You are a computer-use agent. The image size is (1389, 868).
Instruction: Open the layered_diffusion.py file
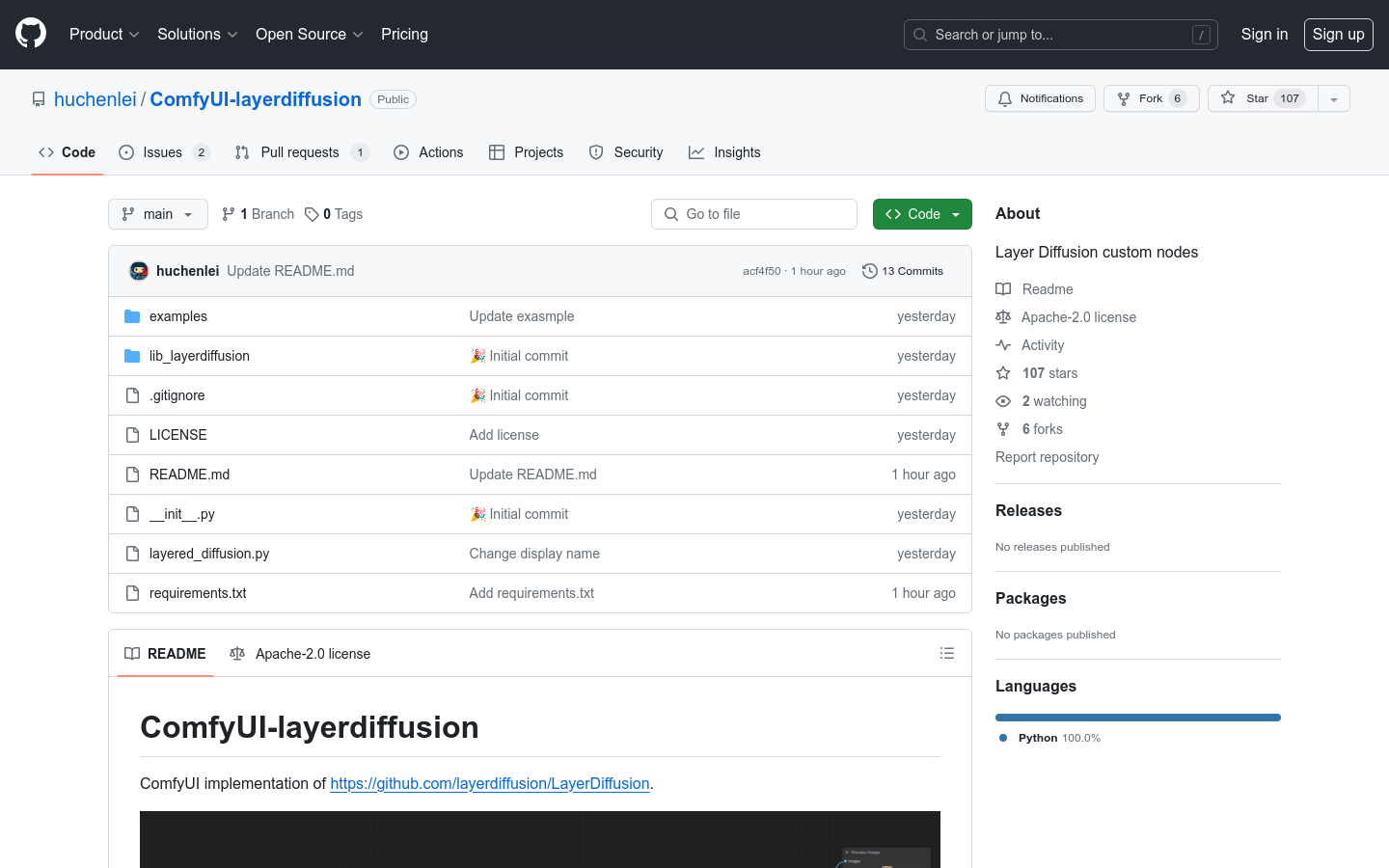[208, 553]
